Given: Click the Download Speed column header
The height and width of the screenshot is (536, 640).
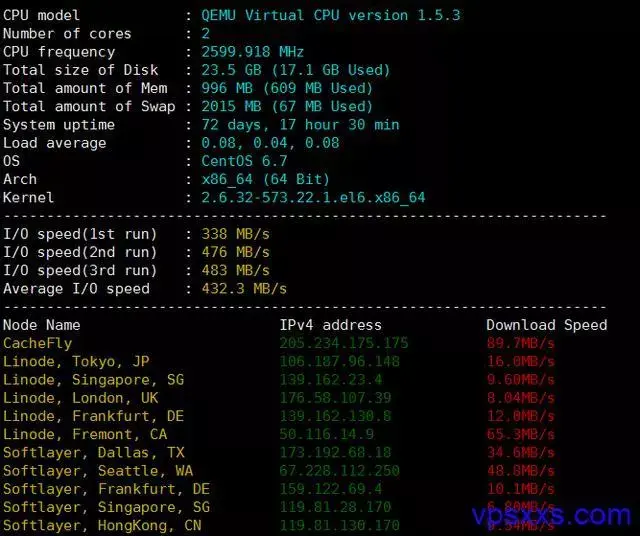Looking at the screenshot, I should [x=547, y=325].
